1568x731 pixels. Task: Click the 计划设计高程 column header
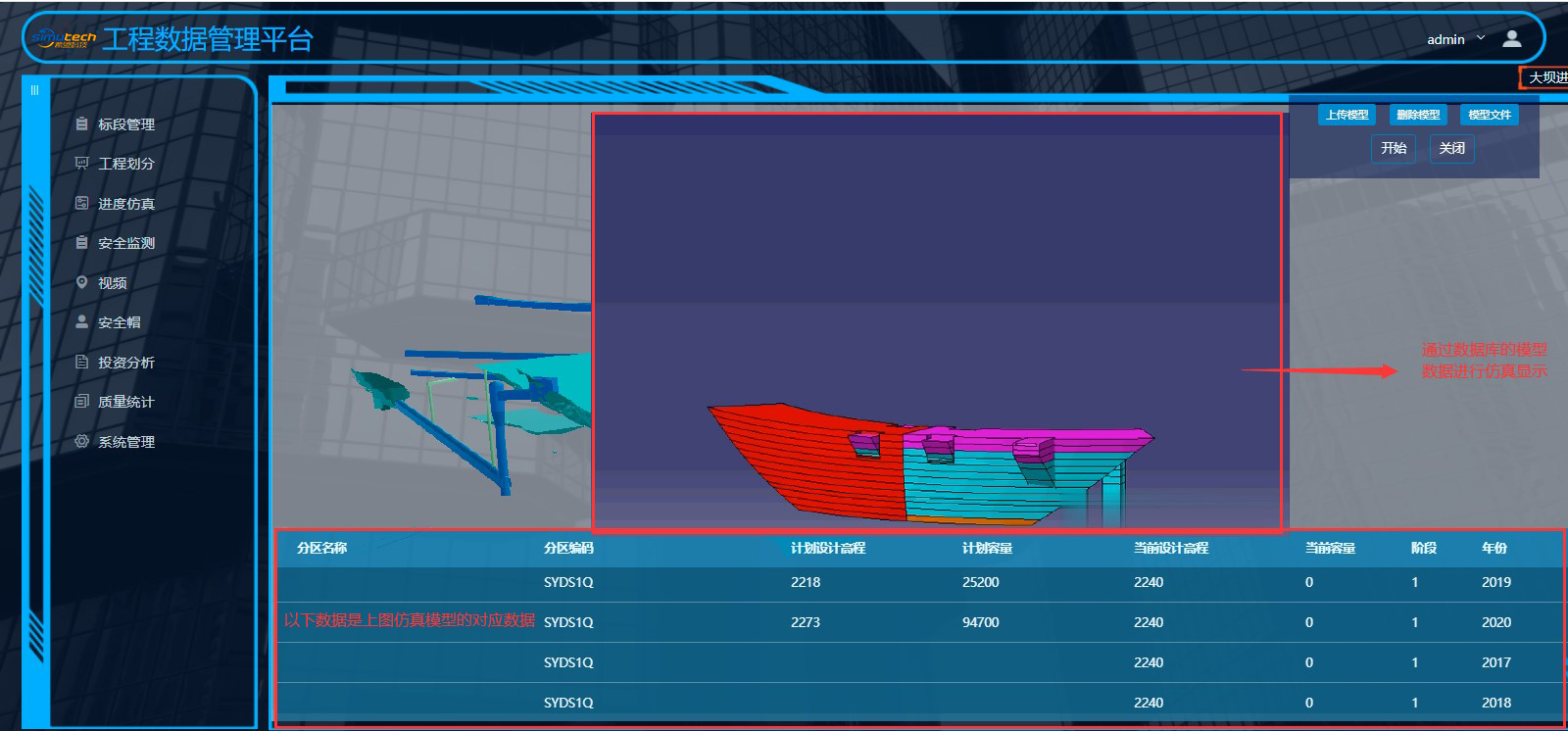point(828,548)
